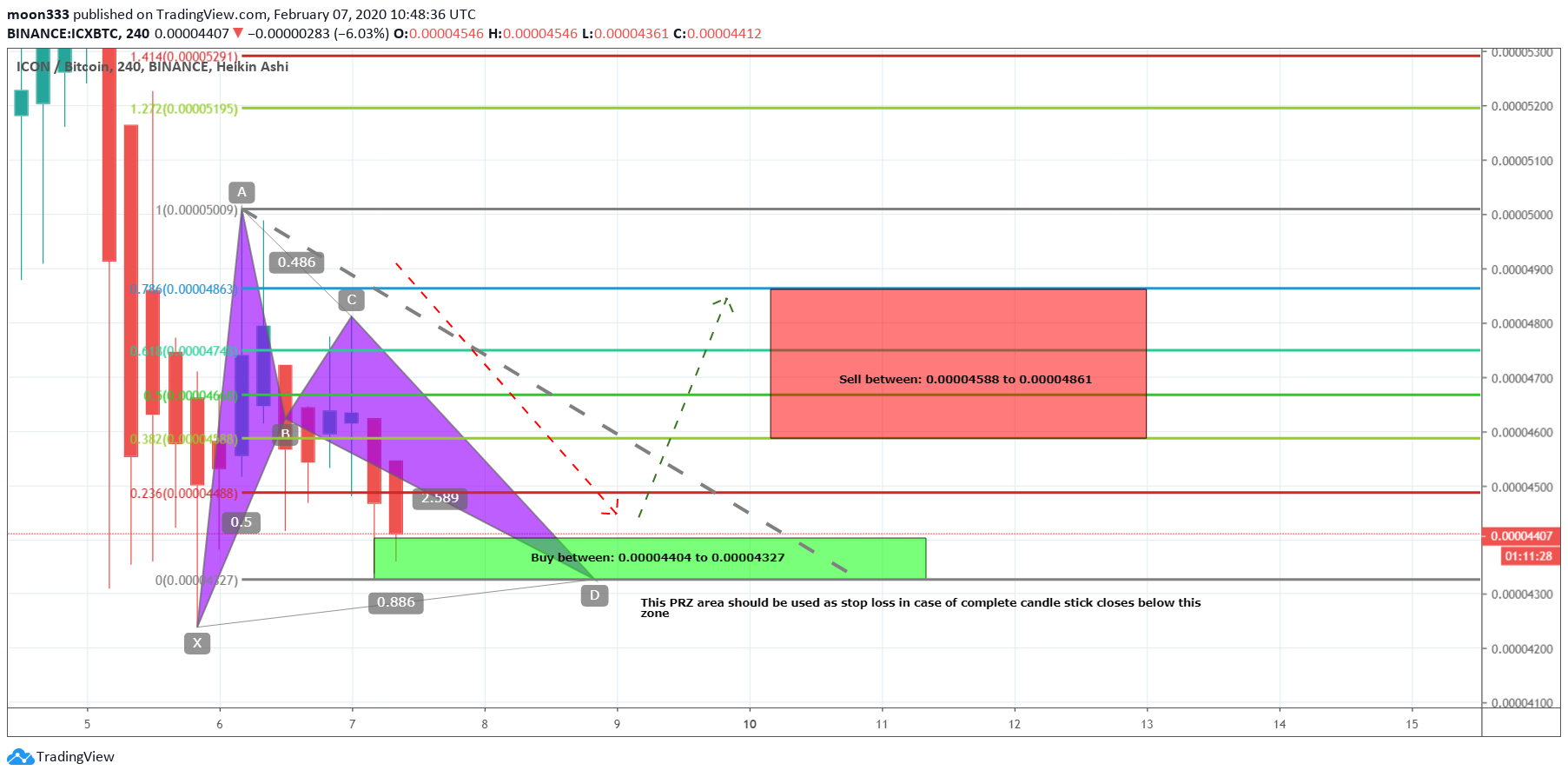Click the 2.589 ratio label
The image size is (1568, 777).
click(x=440, y=498)
